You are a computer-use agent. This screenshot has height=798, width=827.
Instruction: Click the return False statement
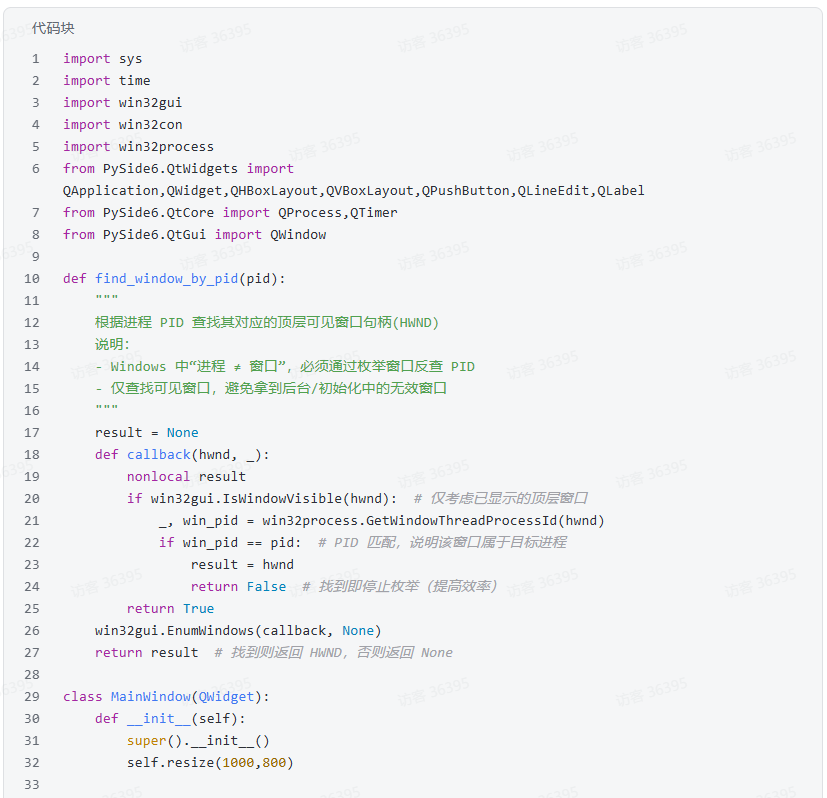(x=238, y=587)
